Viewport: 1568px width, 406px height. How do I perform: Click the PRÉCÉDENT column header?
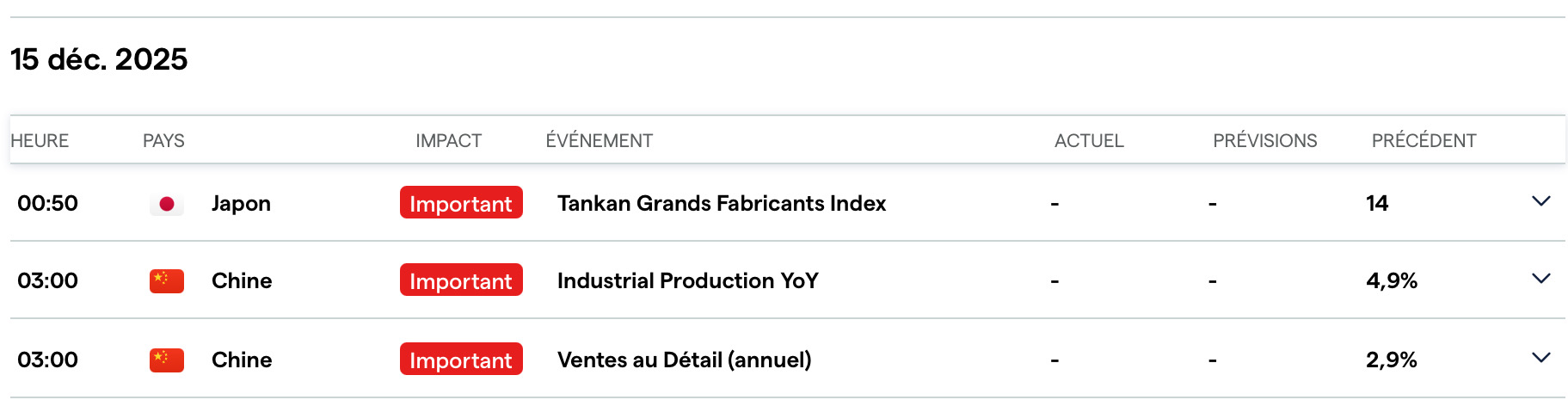point(1423,141)
